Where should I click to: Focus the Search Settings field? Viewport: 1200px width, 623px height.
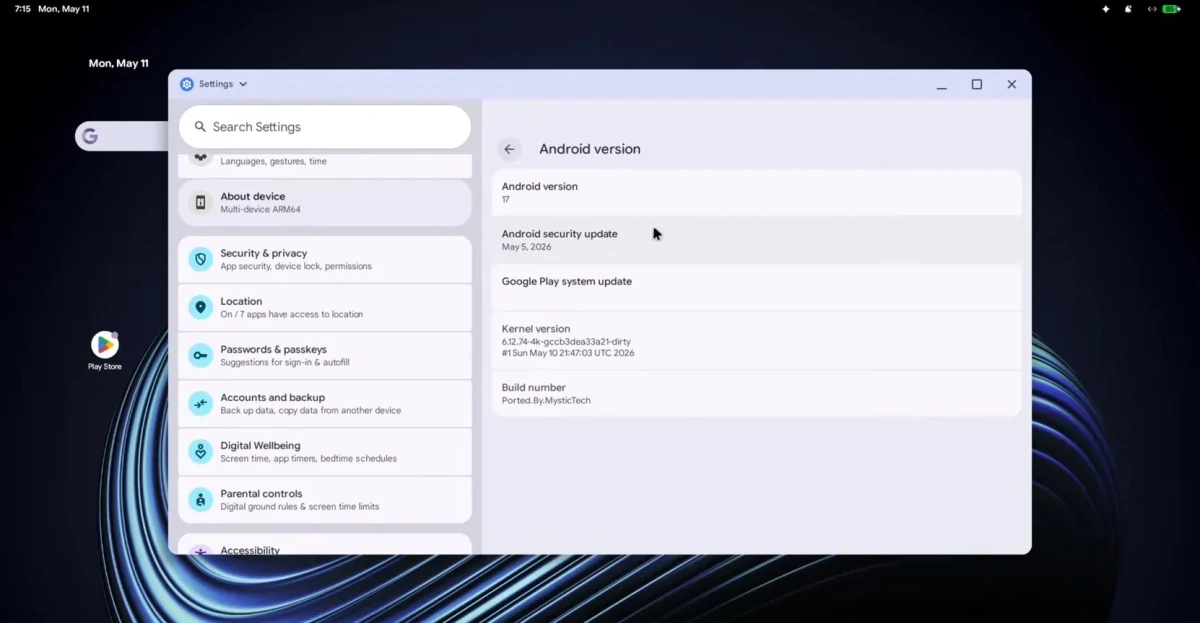point(325,127)
